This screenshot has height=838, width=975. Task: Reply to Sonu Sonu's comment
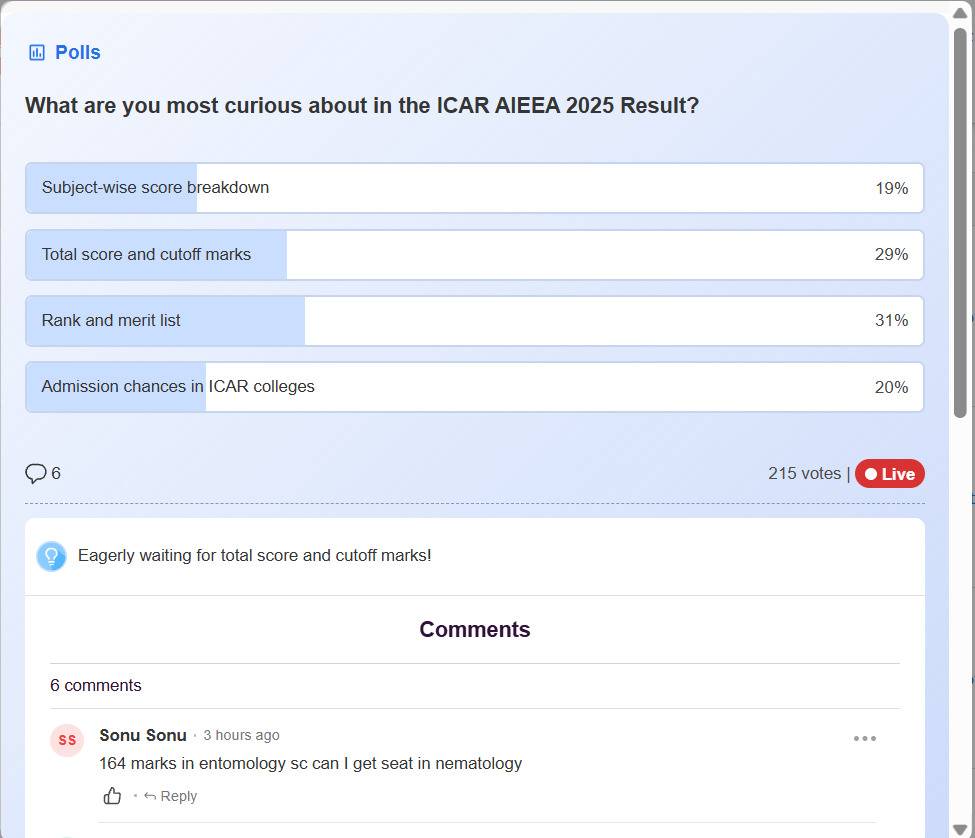pos(171,796)
